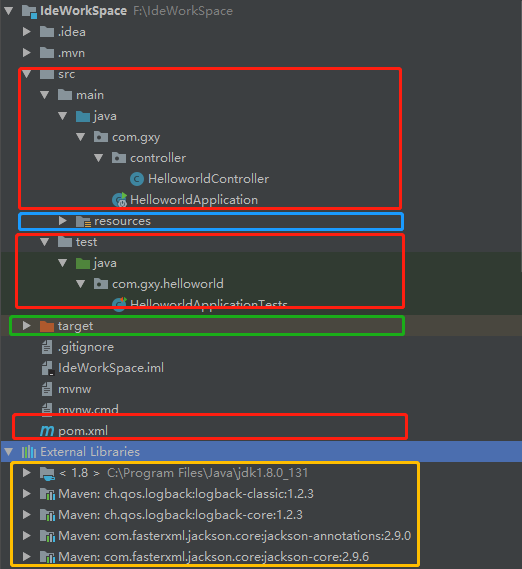Screen dimensions: 522x569
Task: Select the target folder name
Action: tap(76, 326)
